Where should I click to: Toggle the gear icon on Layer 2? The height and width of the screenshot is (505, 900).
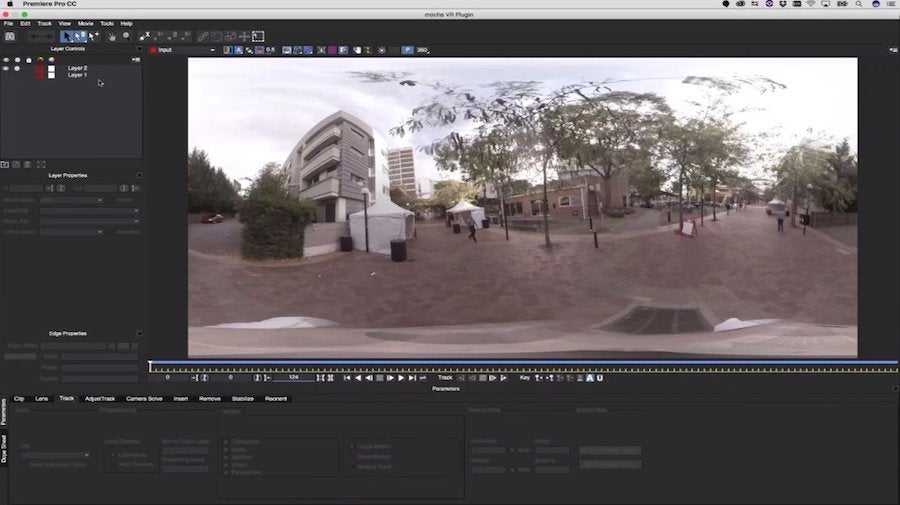pos(17,68)
